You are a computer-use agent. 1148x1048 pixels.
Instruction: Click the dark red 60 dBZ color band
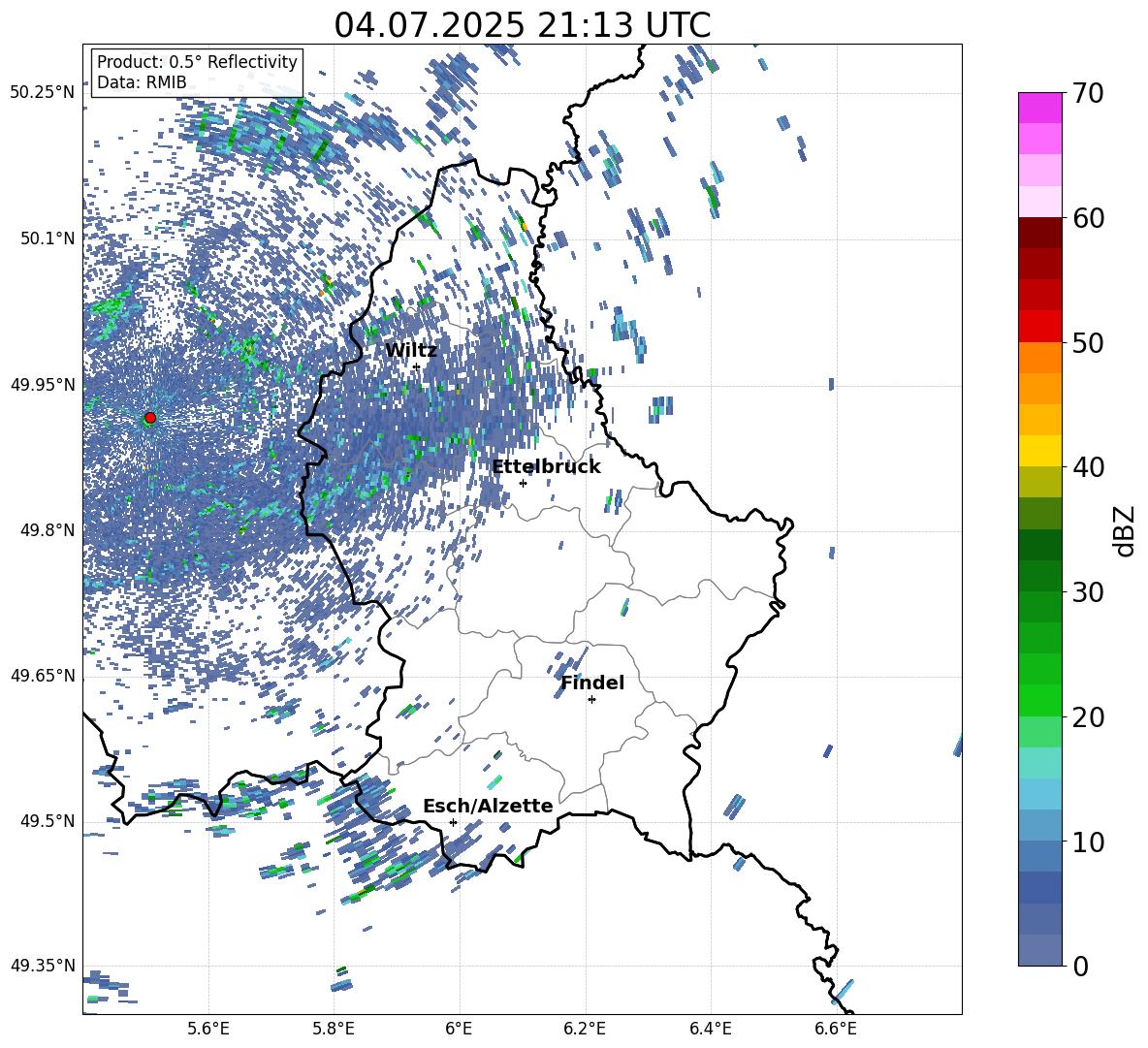1039,233
